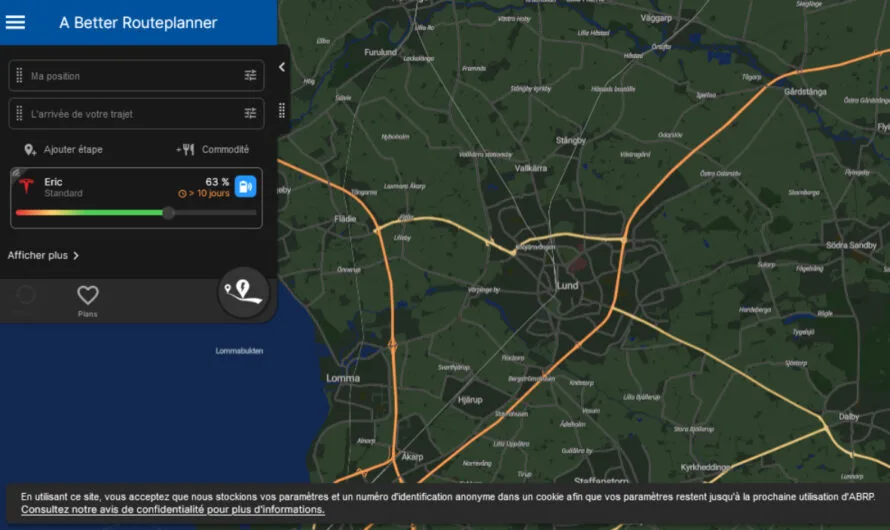
Task: Grab drag handle of Ma position row
Action: tap(19, 75)
